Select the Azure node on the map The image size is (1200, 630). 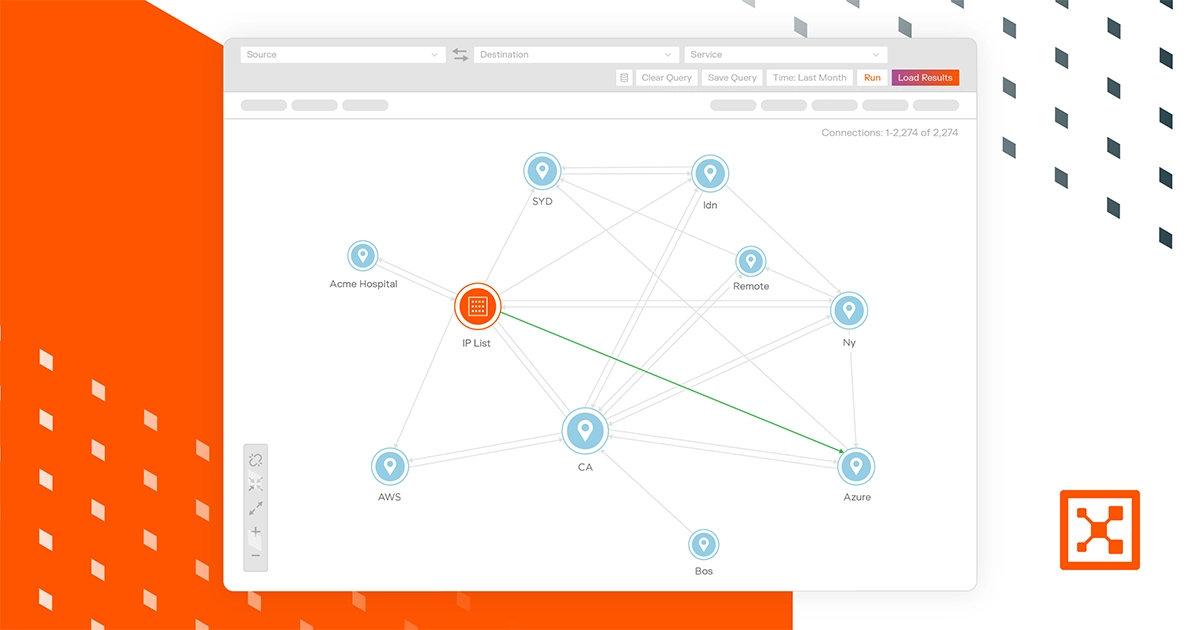pos(856,465)
